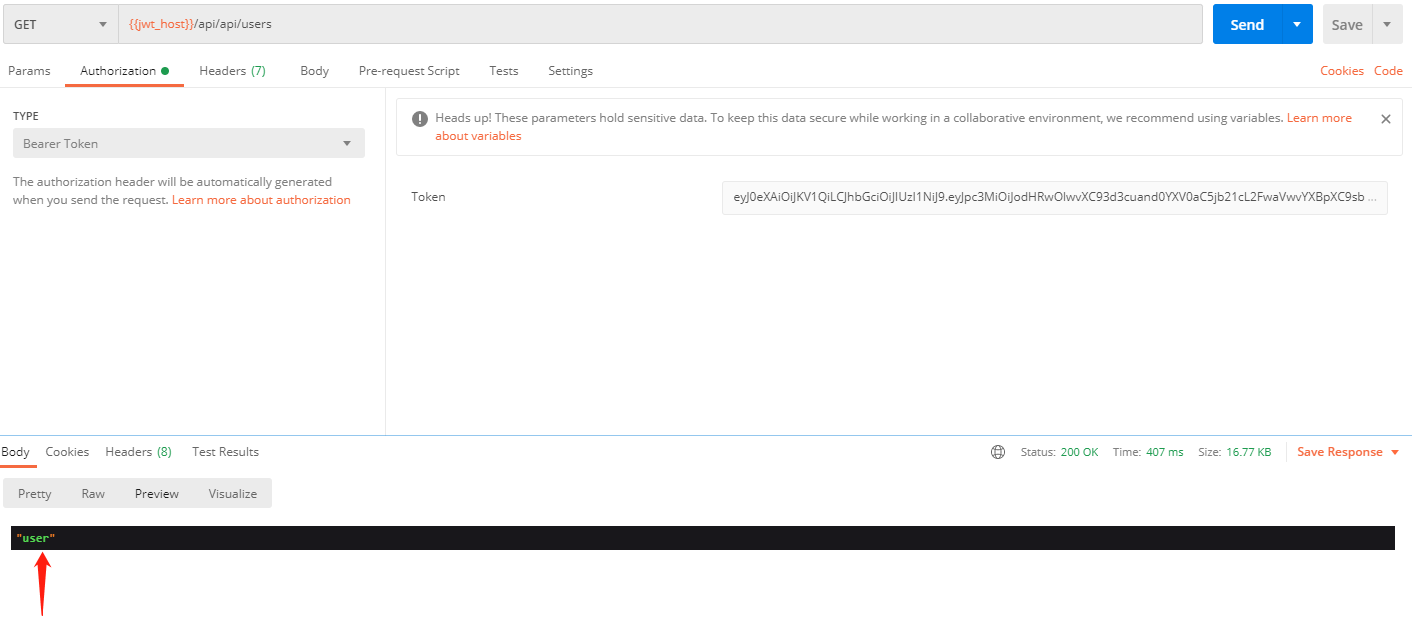Switch response view to Pretty

pos(35,494)
